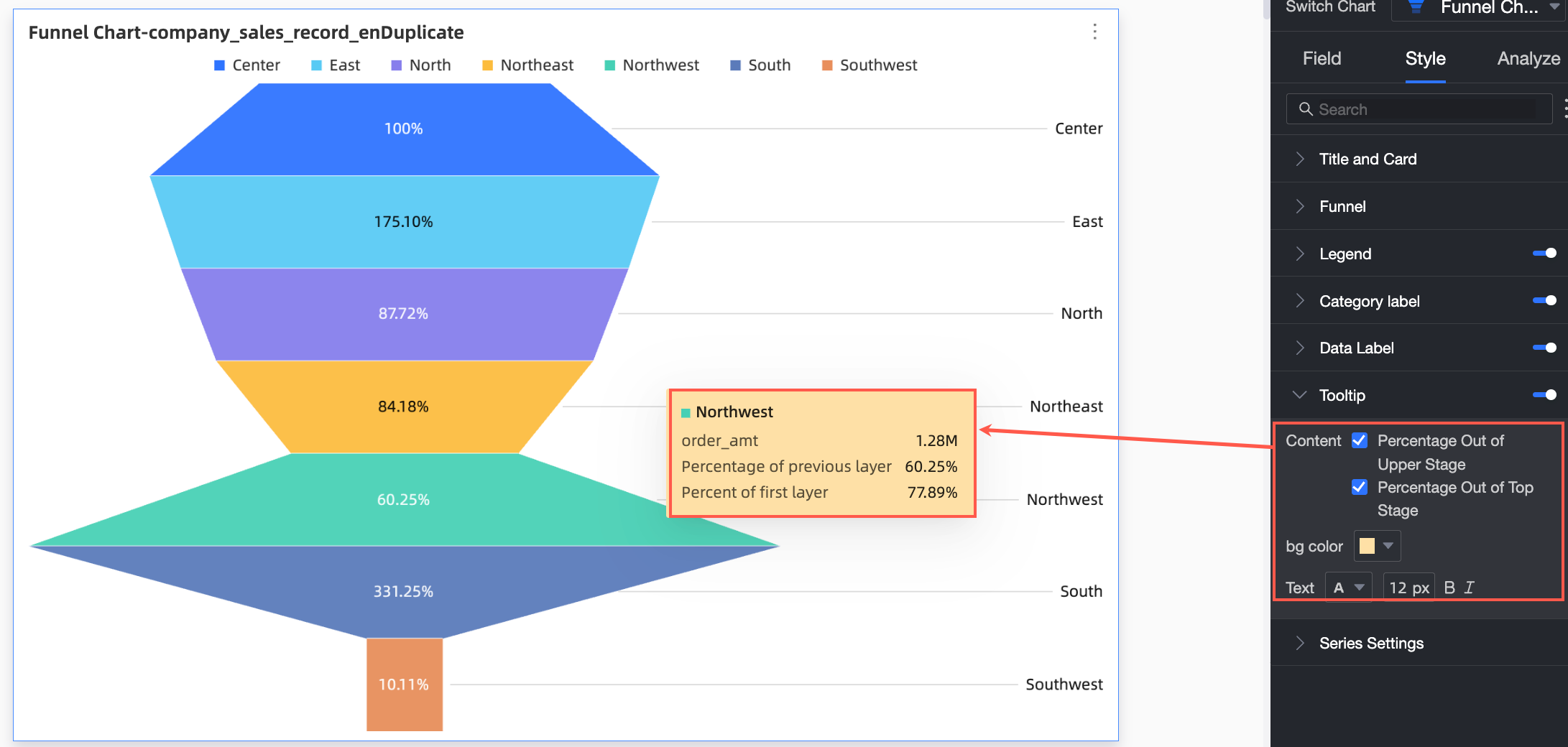
Task: Click the East legend color marker
Action: click(316, 65)
